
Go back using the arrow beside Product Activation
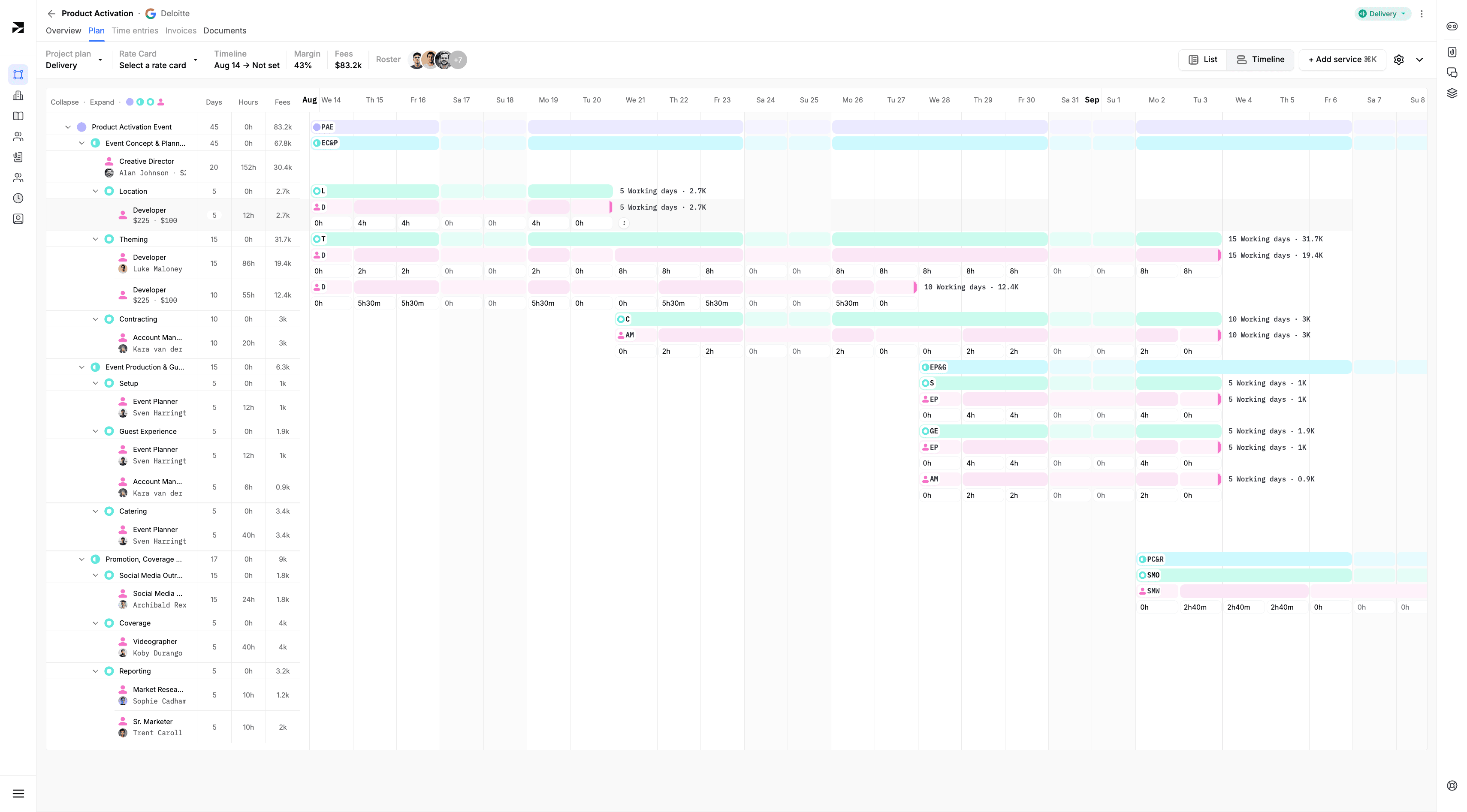[51, 14]
